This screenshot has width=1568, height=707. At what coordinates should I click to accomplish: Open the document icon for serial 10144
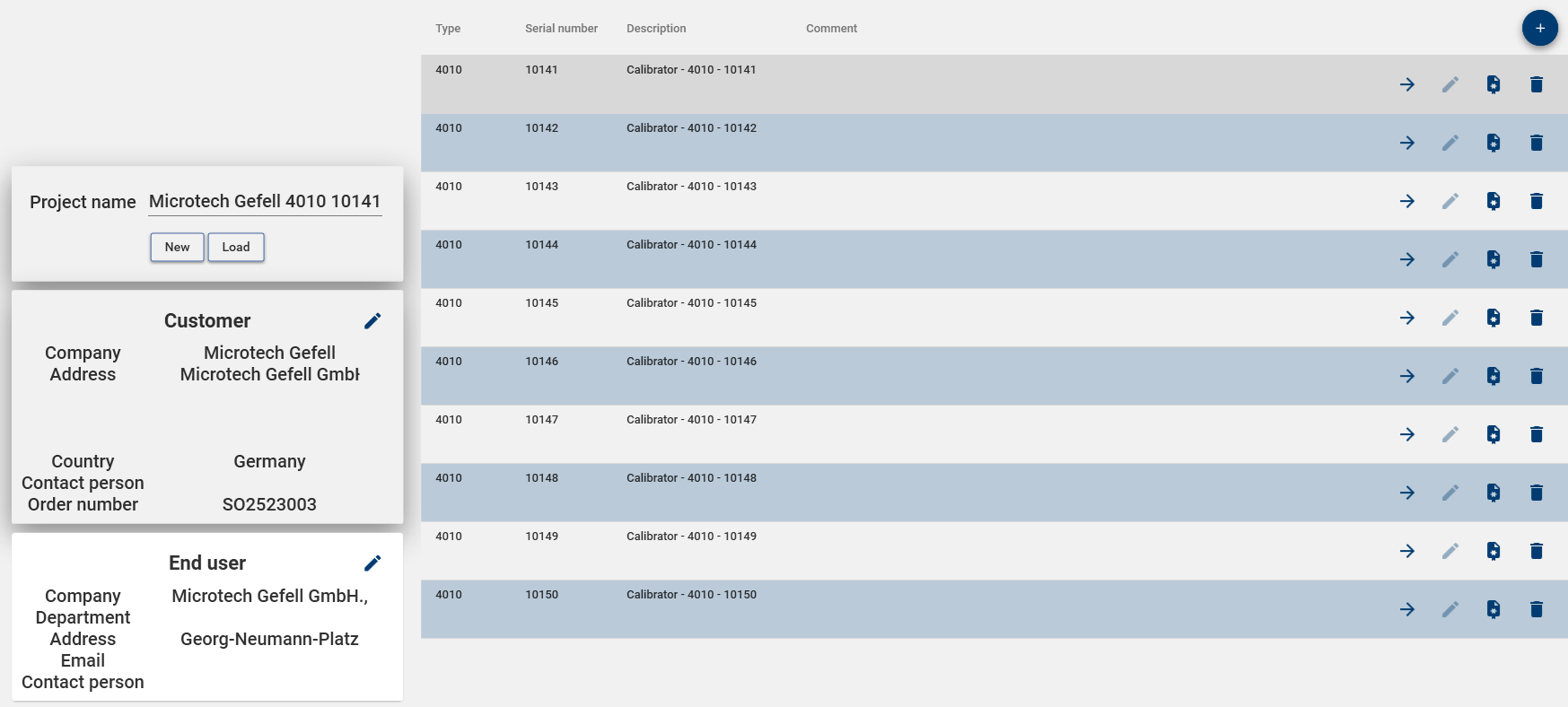[x=1494, y=259]
